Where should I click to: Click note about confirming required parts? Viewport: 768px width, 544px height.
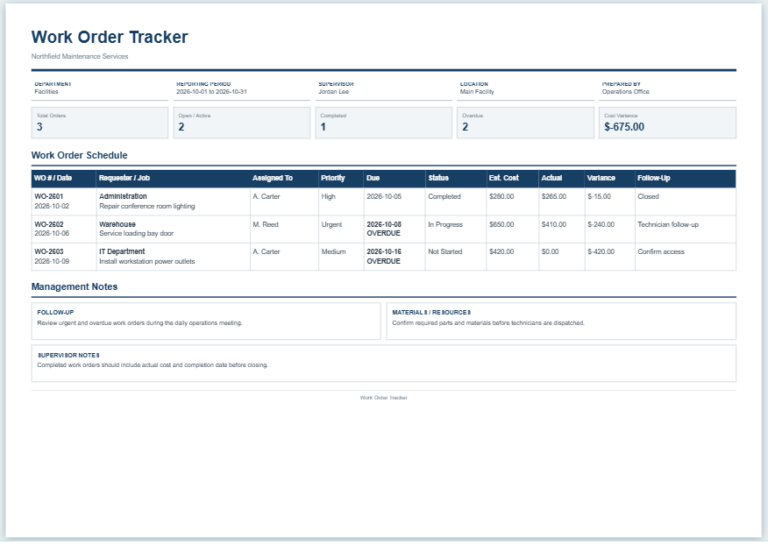(x=488, y=323)
